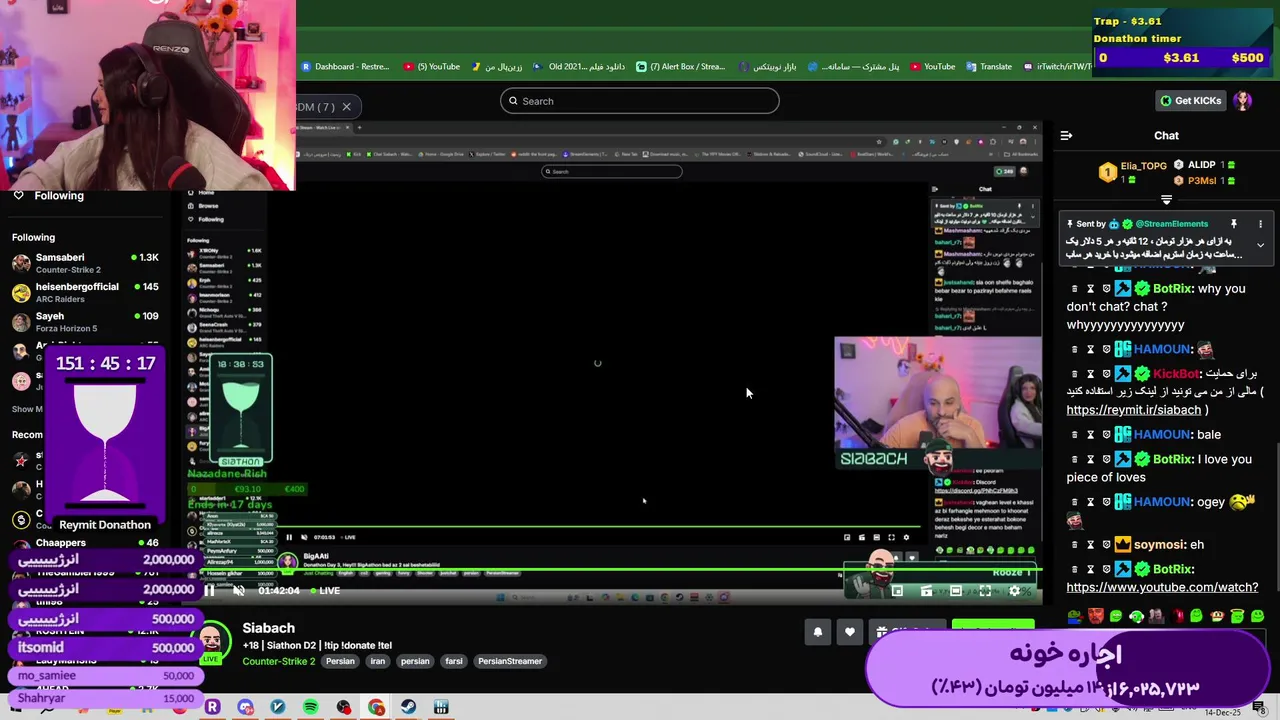
Task: Open the YouTube bookmark next to Translate
Action: (x=932, y=67)
